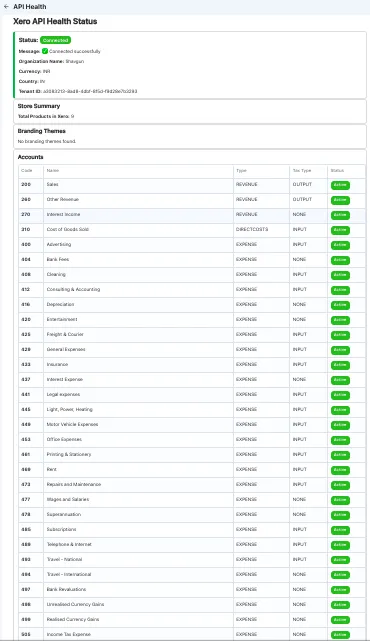
Task: Click the 'Status' column header
Action: (x=337, y=170)
